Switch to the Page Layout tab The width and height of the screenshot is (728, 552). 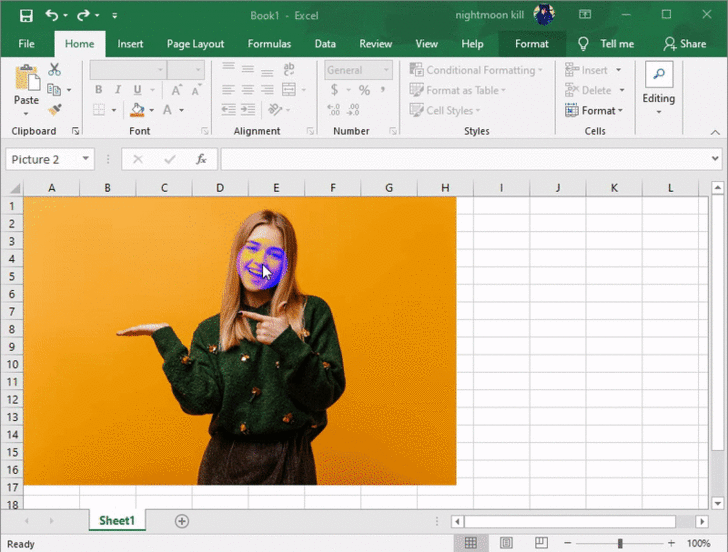(x=195, y=44)
